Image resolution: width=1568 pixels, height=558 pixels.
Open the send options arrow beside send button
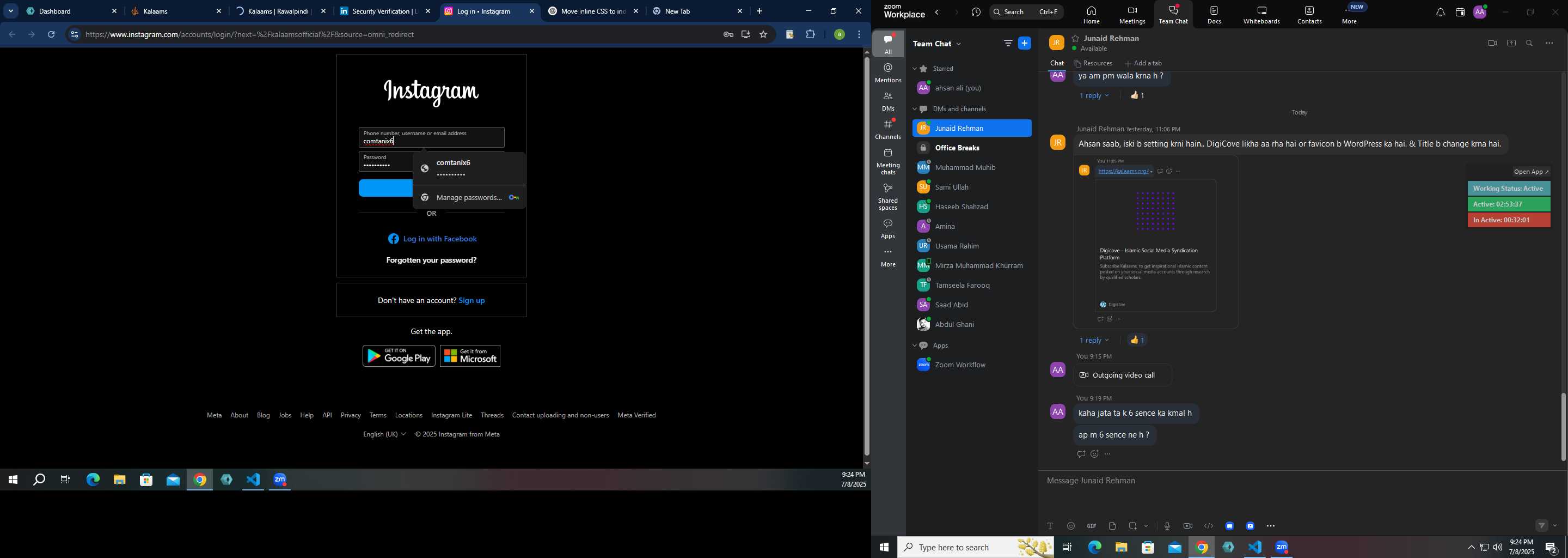click(1555, 526)
